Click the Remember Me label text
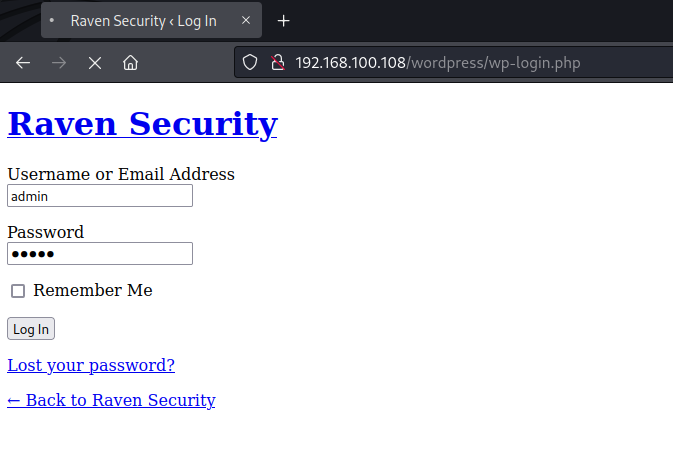Image resolution: width=673 pixels, height=457 pixels. coord(93,290)
